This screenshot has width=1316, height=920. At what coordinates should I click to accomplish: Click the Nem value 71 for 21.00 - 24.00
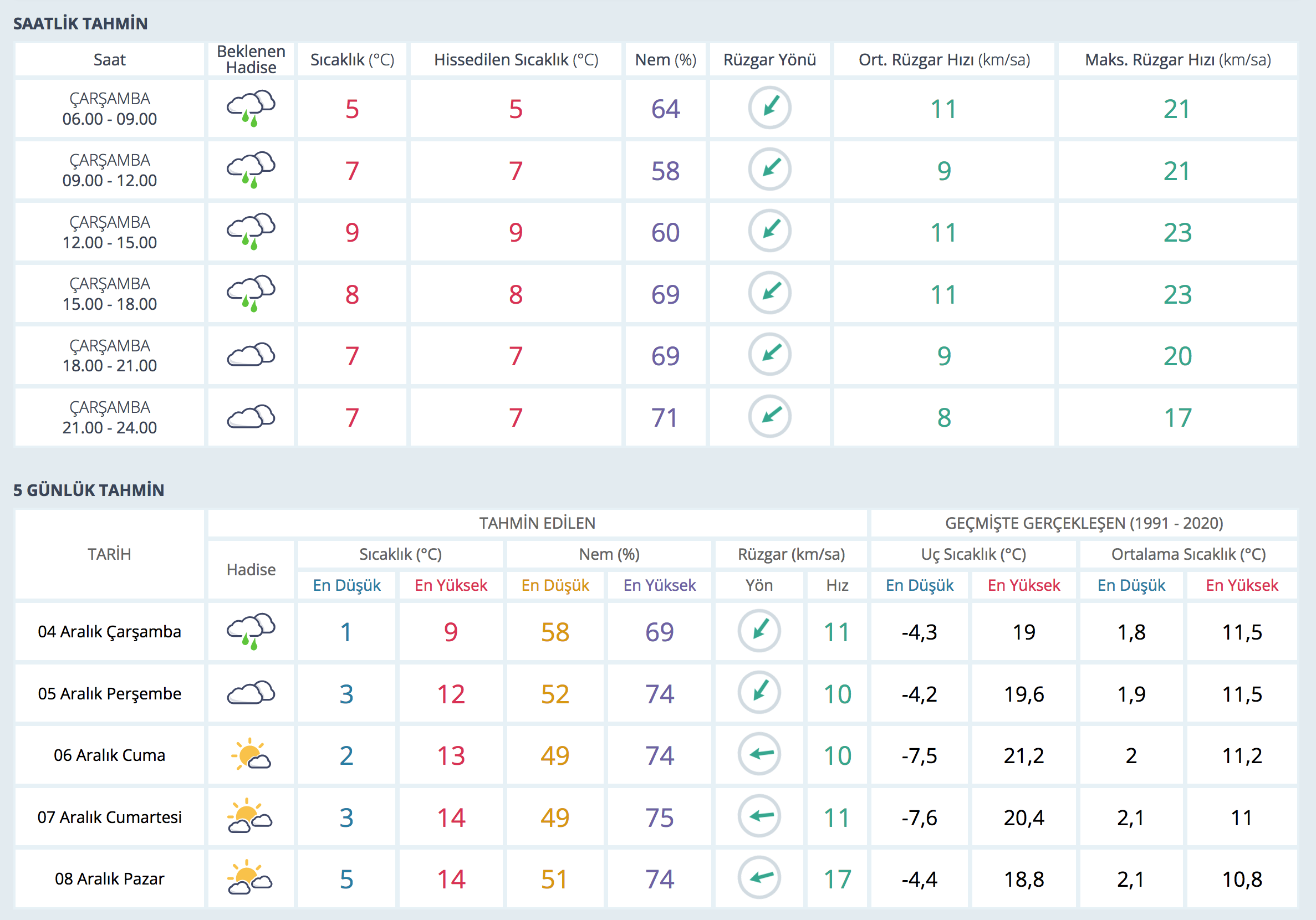coord(665,417)
